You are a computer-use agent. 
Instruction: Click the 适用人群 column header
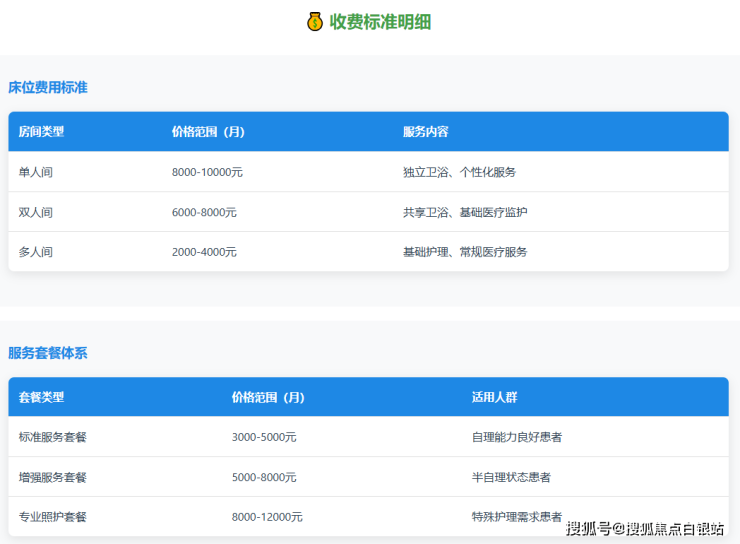coord(494,397)
